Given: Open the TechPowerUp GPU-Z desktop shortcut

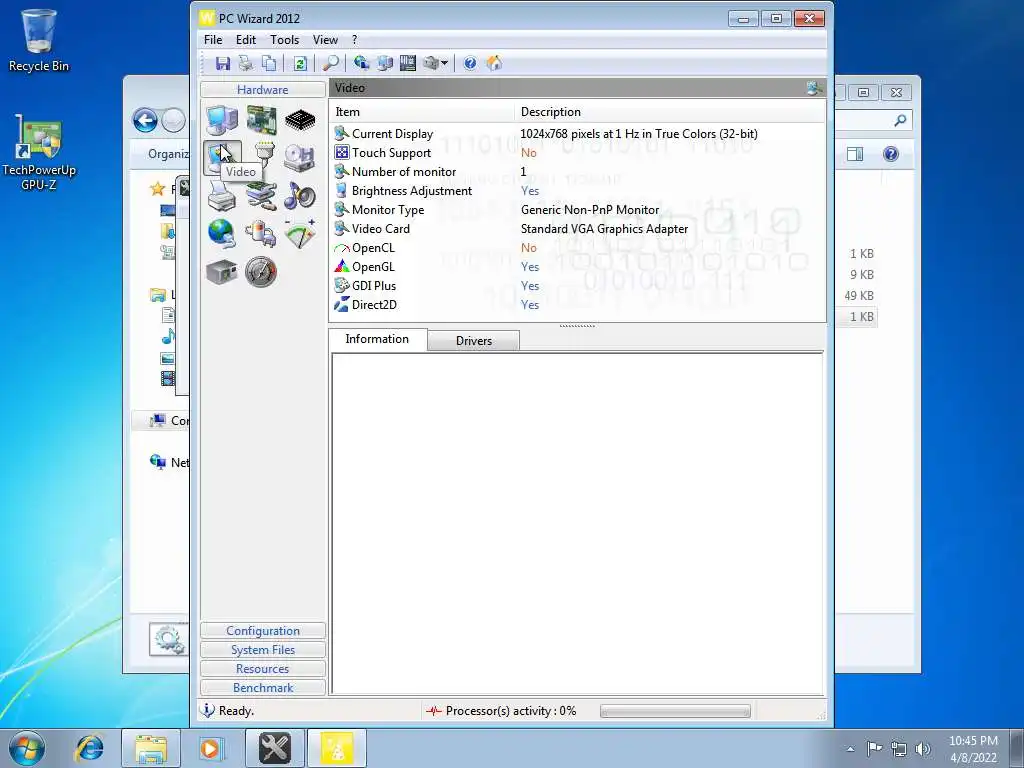Looking at the screenshot, I should 39,153.
